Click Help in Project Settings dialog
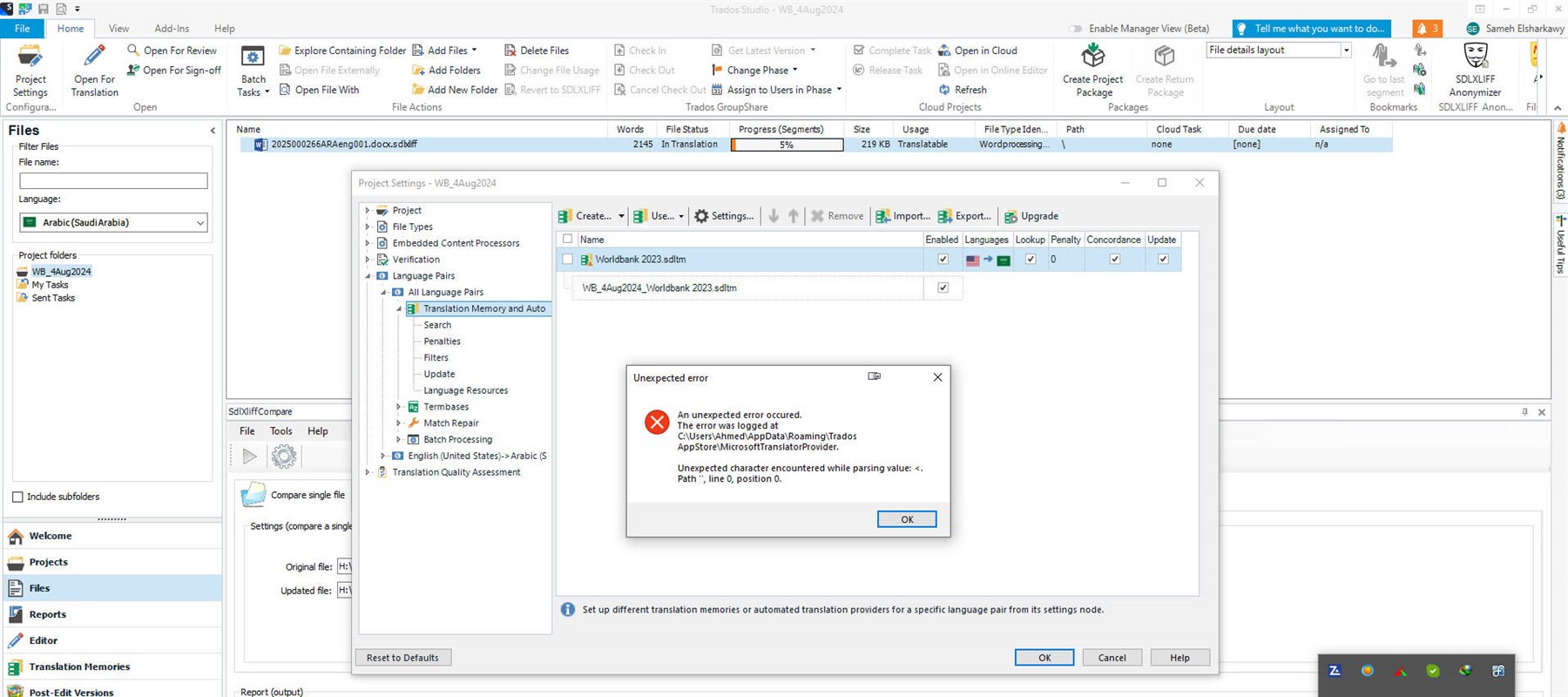The height and width of the screenshot is (697, 1568). [x=1180, y=658]
